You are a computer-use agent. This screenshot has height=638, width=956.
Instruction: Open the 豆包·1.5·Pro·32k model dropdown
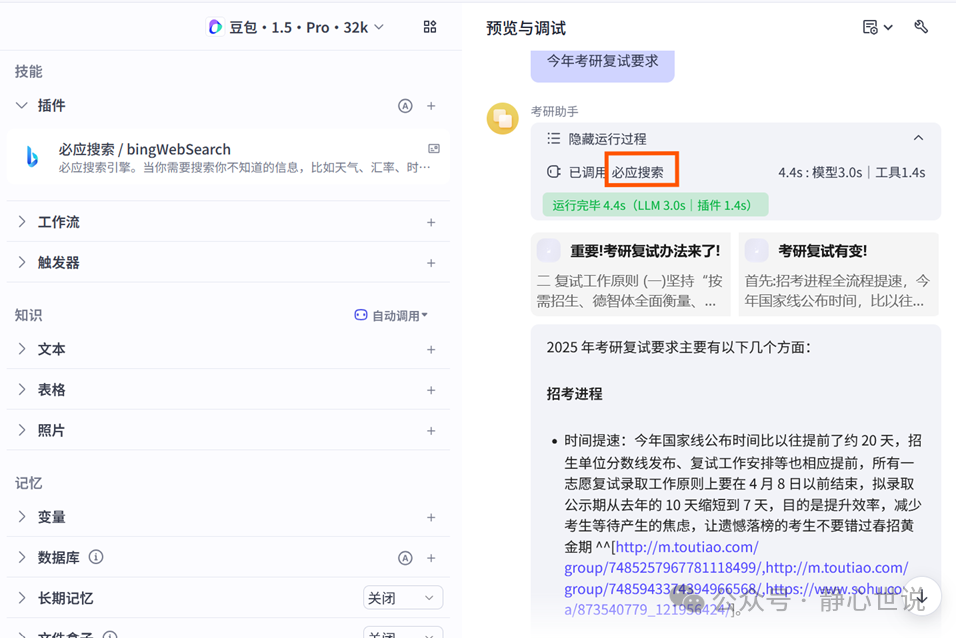pos(296,27)
